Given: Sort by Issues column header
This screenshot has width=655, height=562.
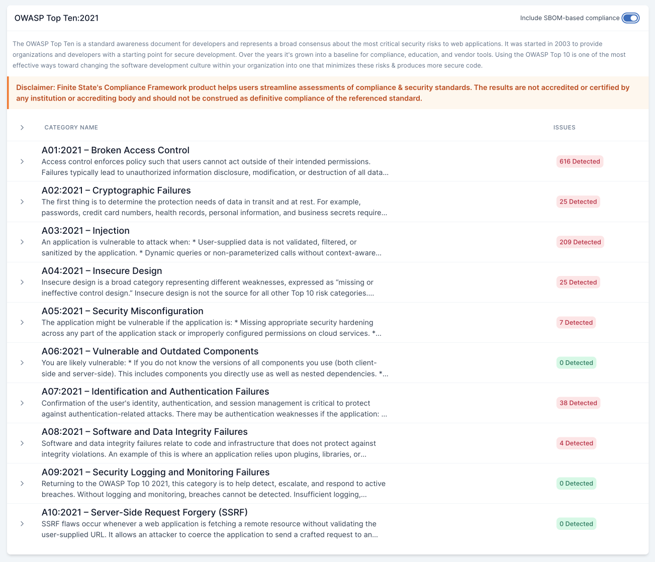Looking at the screenshot, I should [564, 128].
